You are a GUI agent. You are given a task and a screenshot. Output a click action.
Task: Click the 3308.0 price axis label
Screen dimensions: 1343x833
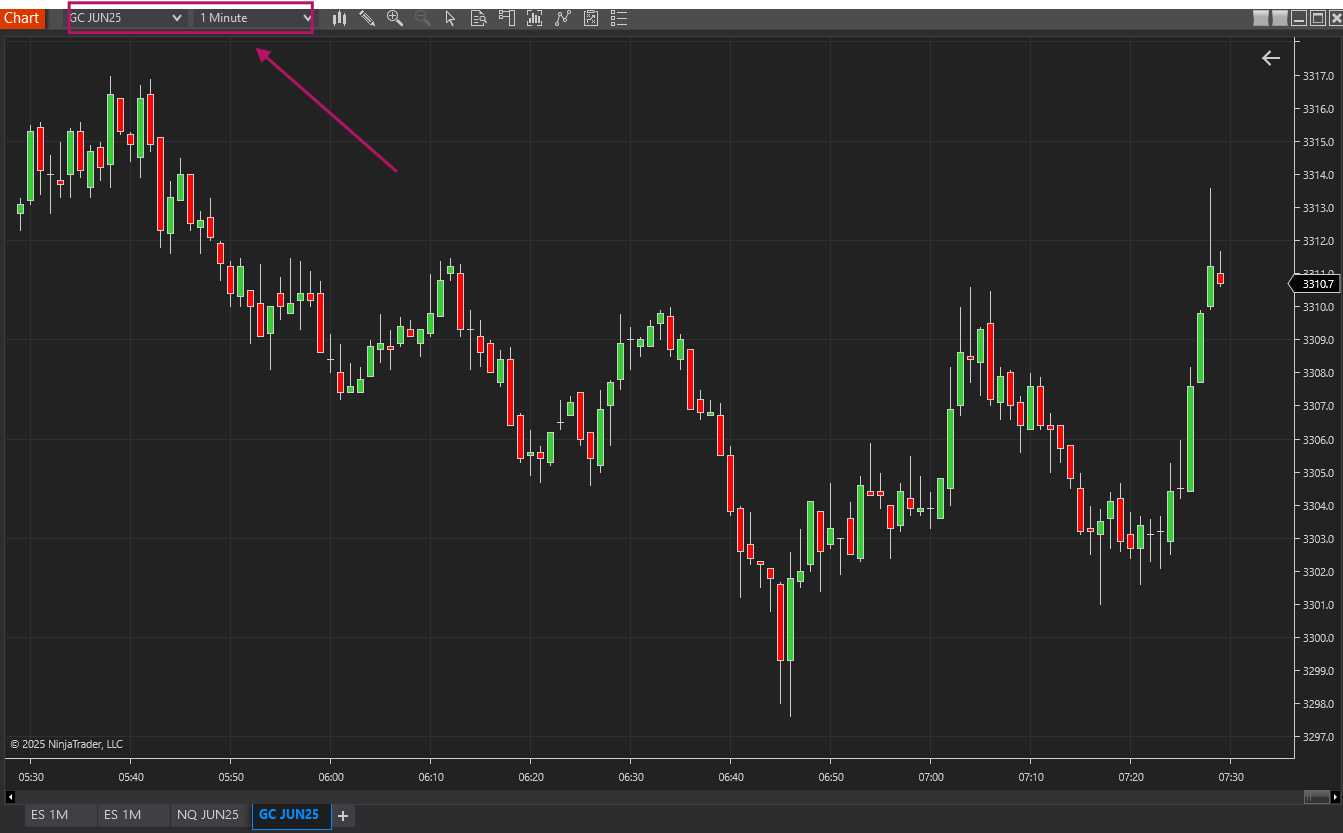pyautogui.click(x=1318, y=373)
